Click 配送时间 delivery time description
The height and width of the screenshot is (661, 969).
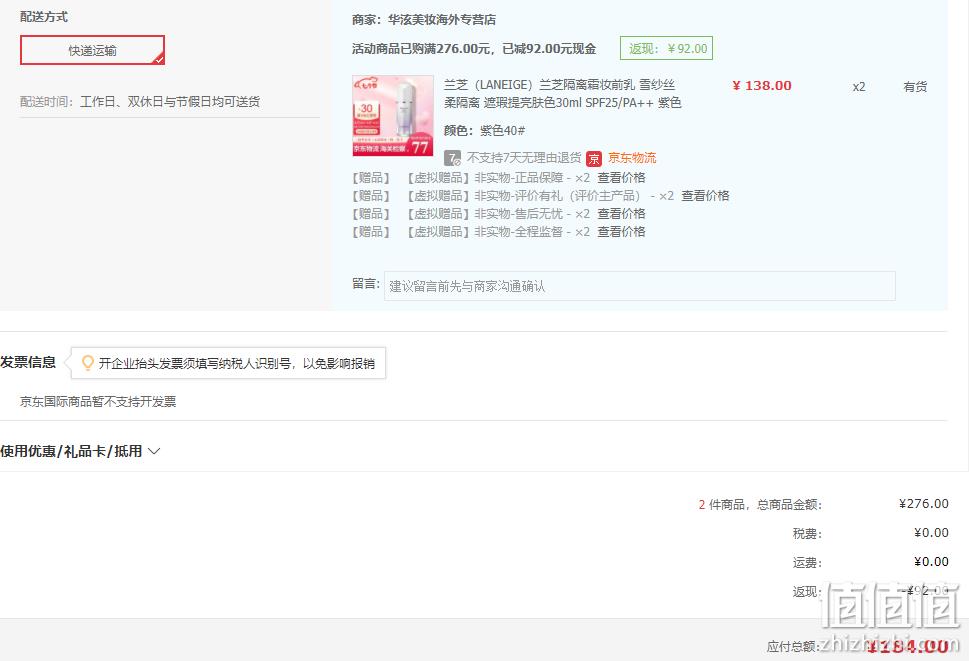click(x=140, y=102)
